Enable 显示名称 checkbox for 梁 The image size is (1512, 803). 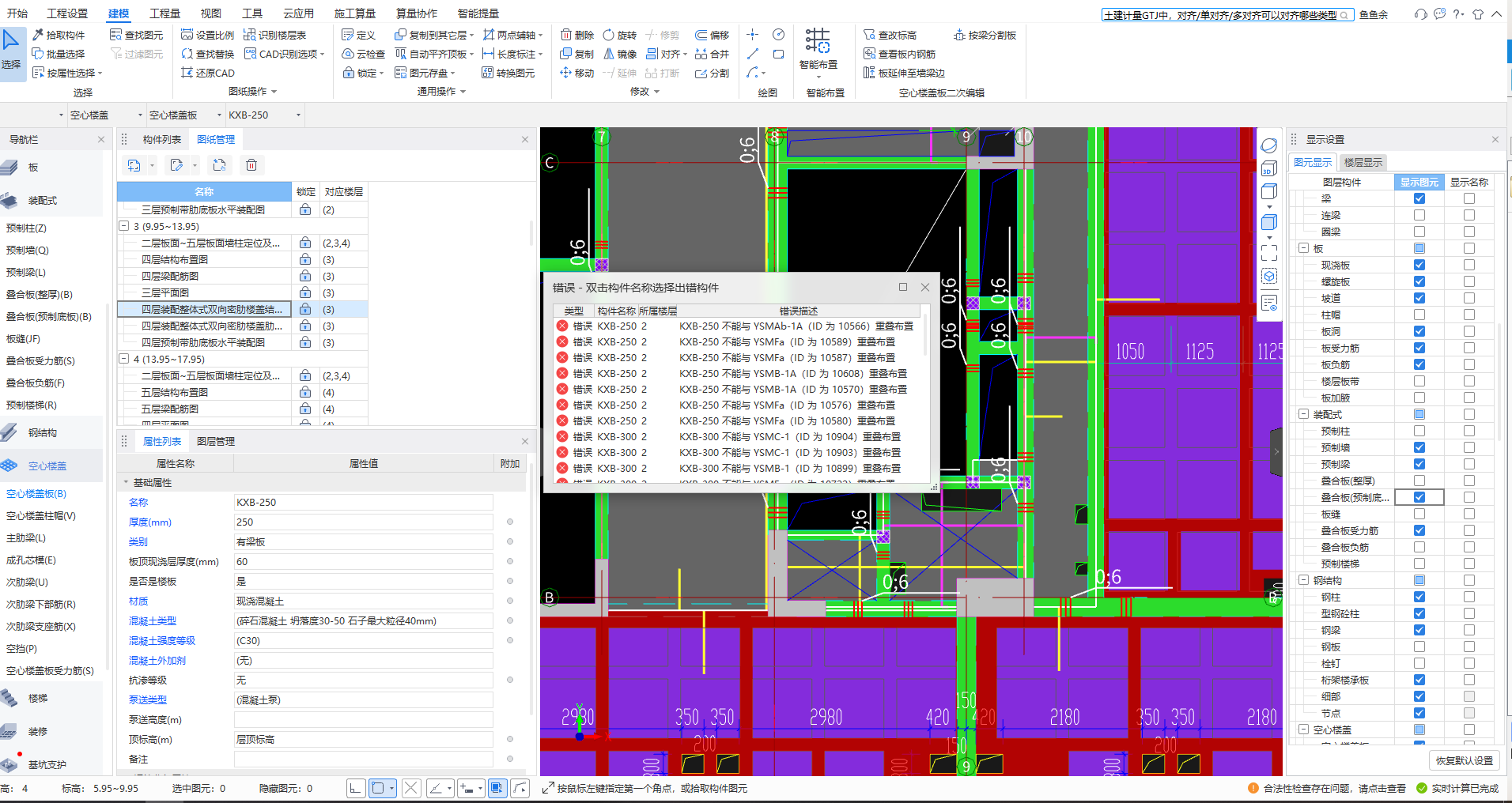tap(1469, 198)
